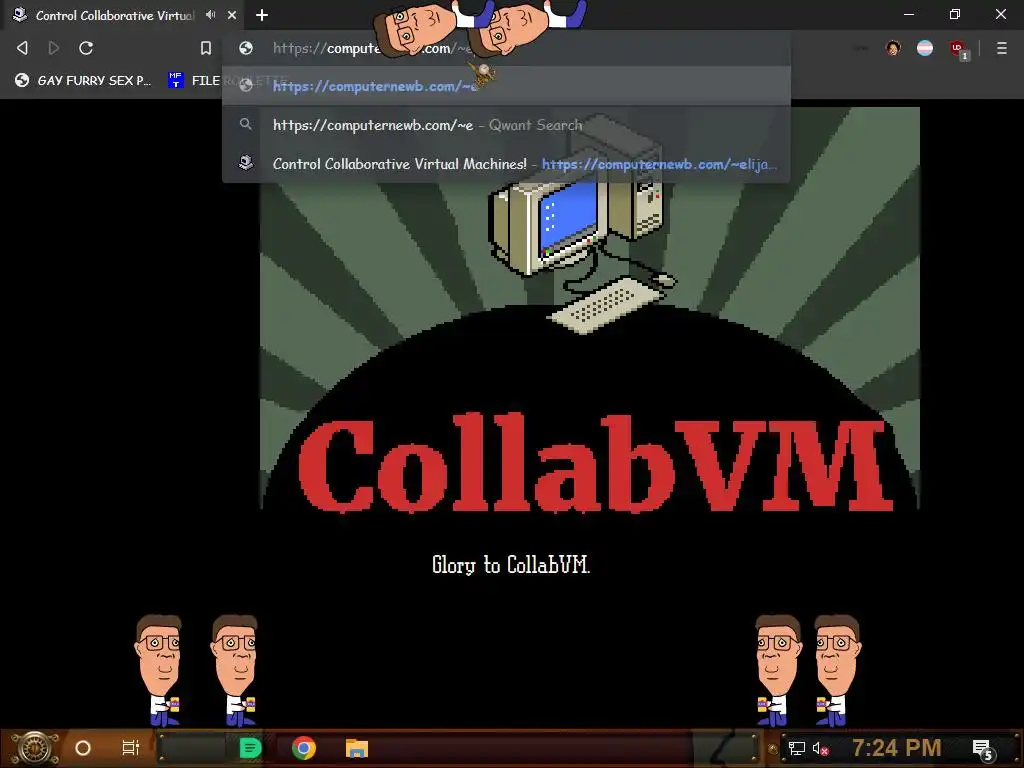Select the Control Collaborative Virtual tab
This screenshot has height=768, width=1024.
(x=115, y=15)
